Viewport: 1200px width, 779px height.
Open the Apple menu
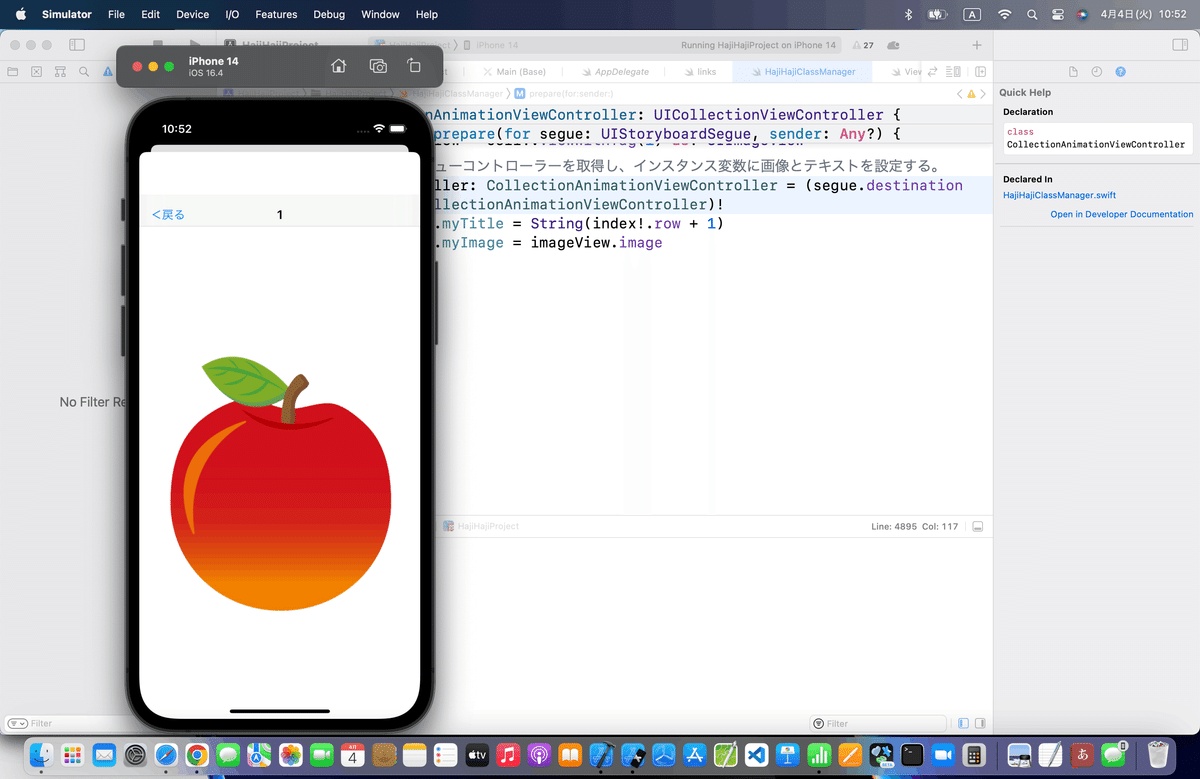21,15
